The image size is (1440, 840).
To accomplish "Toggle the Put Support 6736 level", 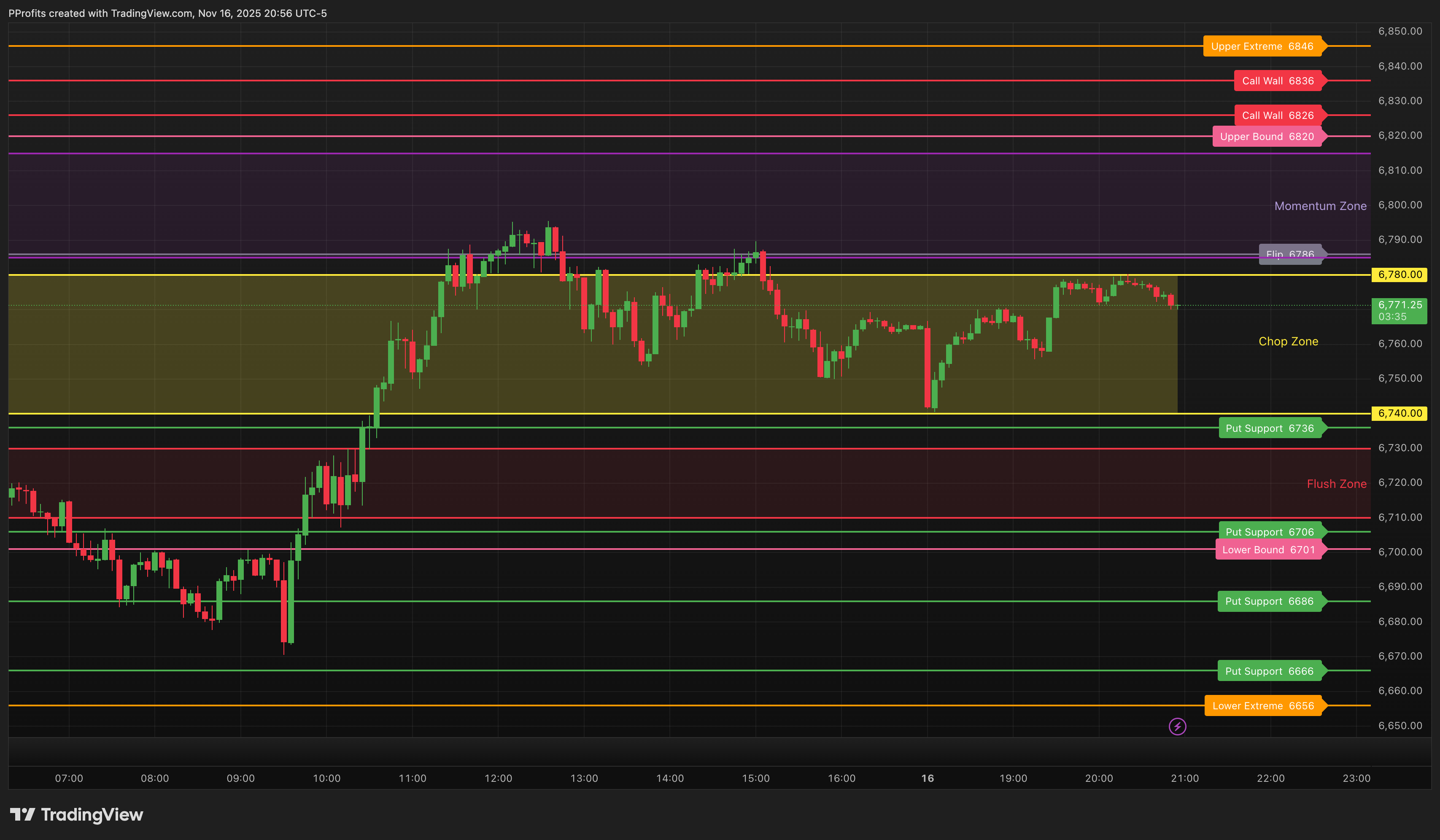I will click(1271, 428).
